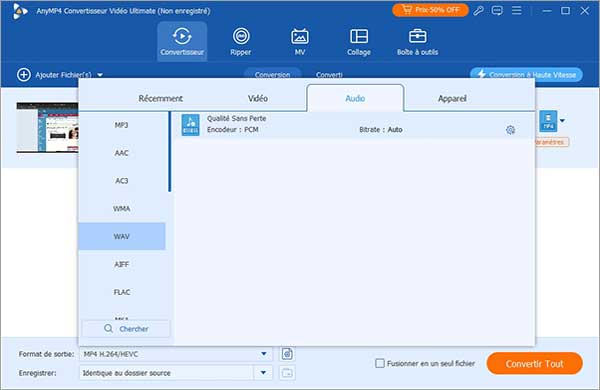Choose AAC in the format list
600x390 pixels.
122,153
